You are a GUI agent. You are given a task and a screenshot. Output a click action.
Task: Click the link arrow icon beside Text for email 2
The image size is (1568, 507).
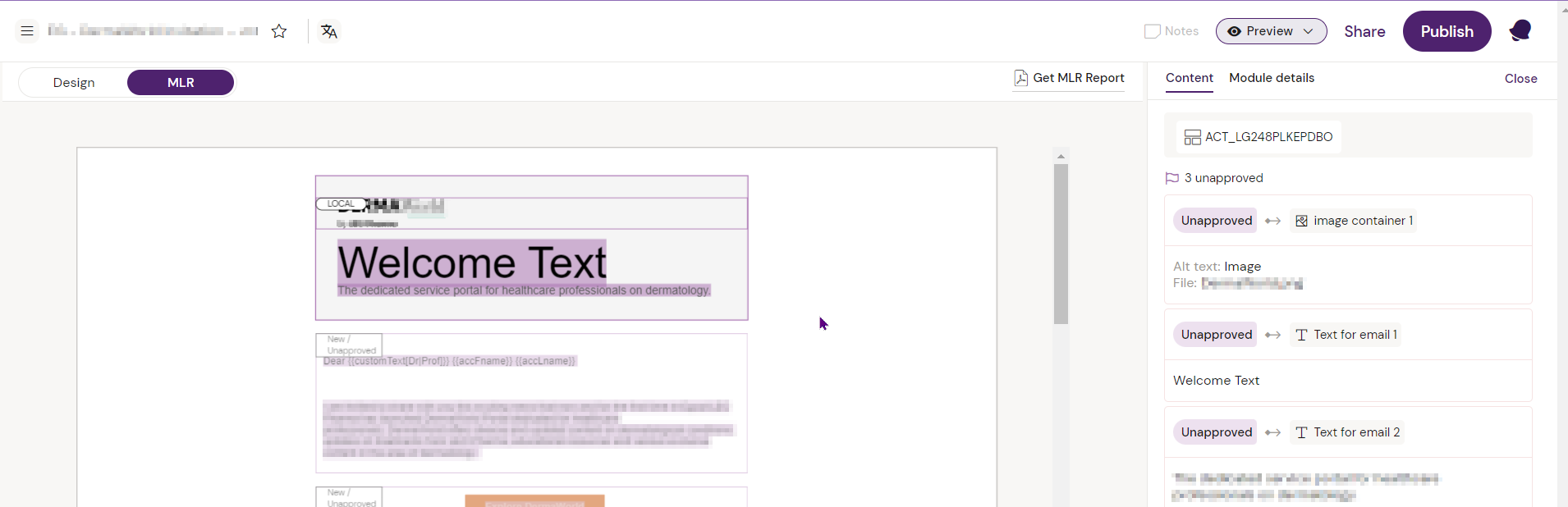tap(1272, 432)
